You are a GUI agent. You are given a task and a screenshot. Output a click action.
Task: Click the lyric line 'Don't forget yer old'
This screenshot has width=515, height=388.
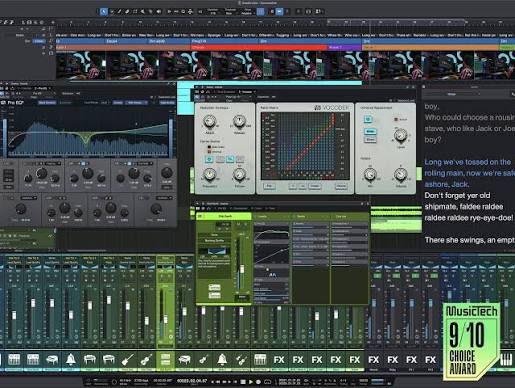(457, 195)
